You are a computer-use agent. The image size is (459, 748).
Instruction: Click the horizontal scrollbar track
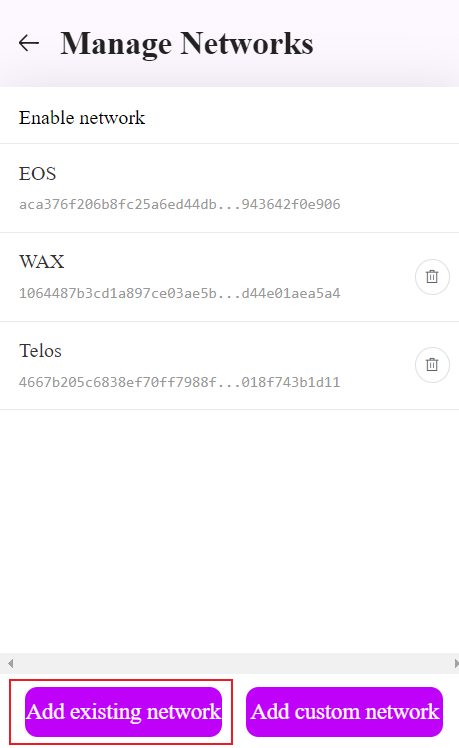point(232,663)
